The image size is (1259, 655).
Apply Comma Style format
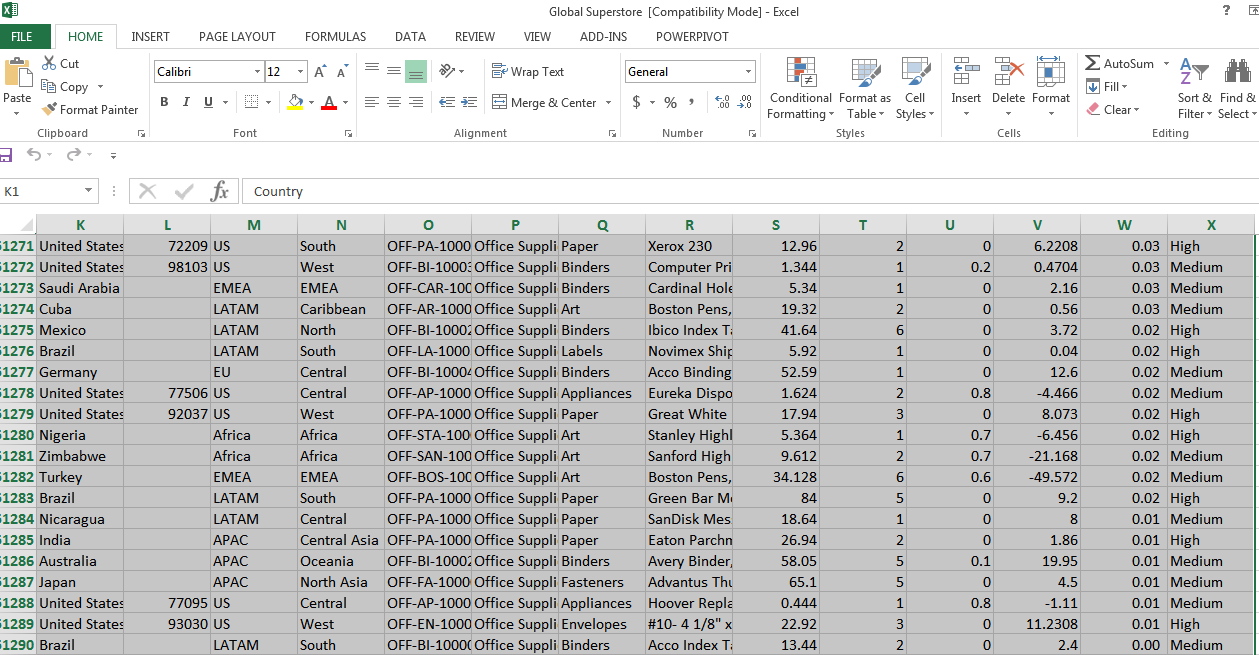[692, 102]
